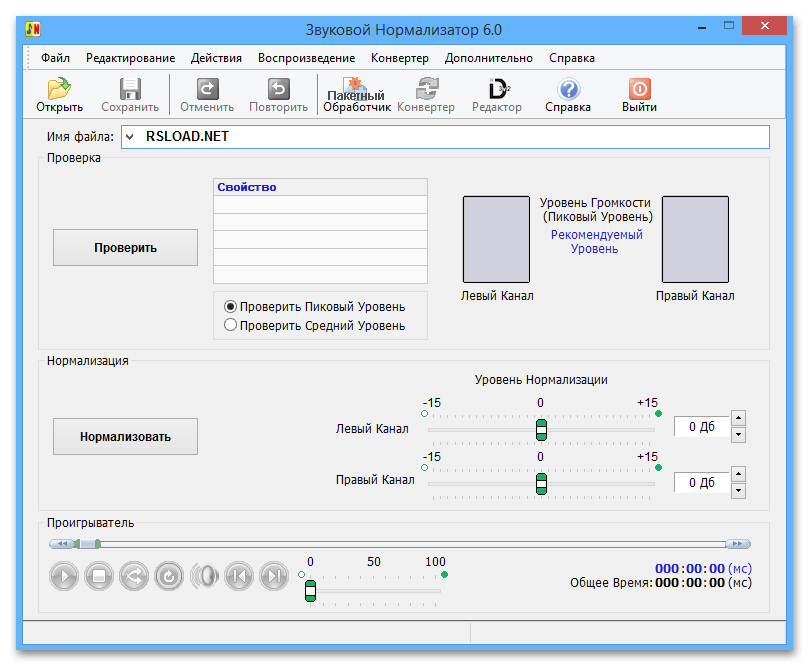Click the Имя файла text field
This screenshot has height=666, width=809.
point(450,137)
